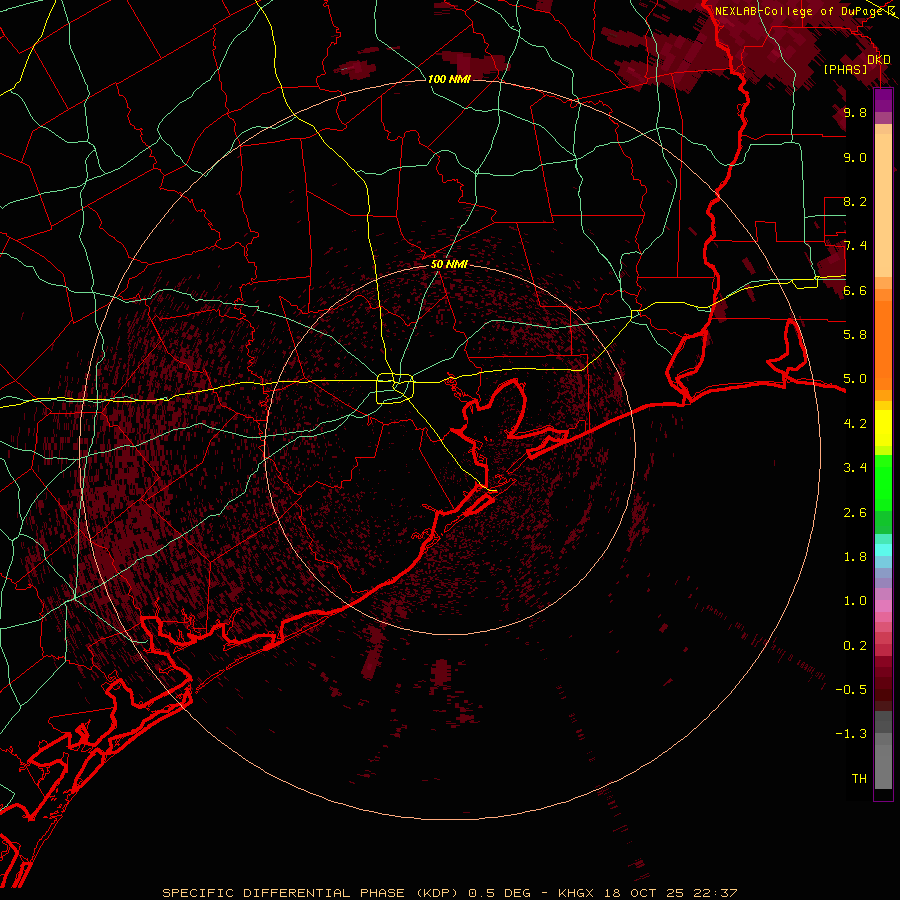Pick the bright green segment of the color bar
The width and height of the screenshot is (900, 900).
pos(883,482)
